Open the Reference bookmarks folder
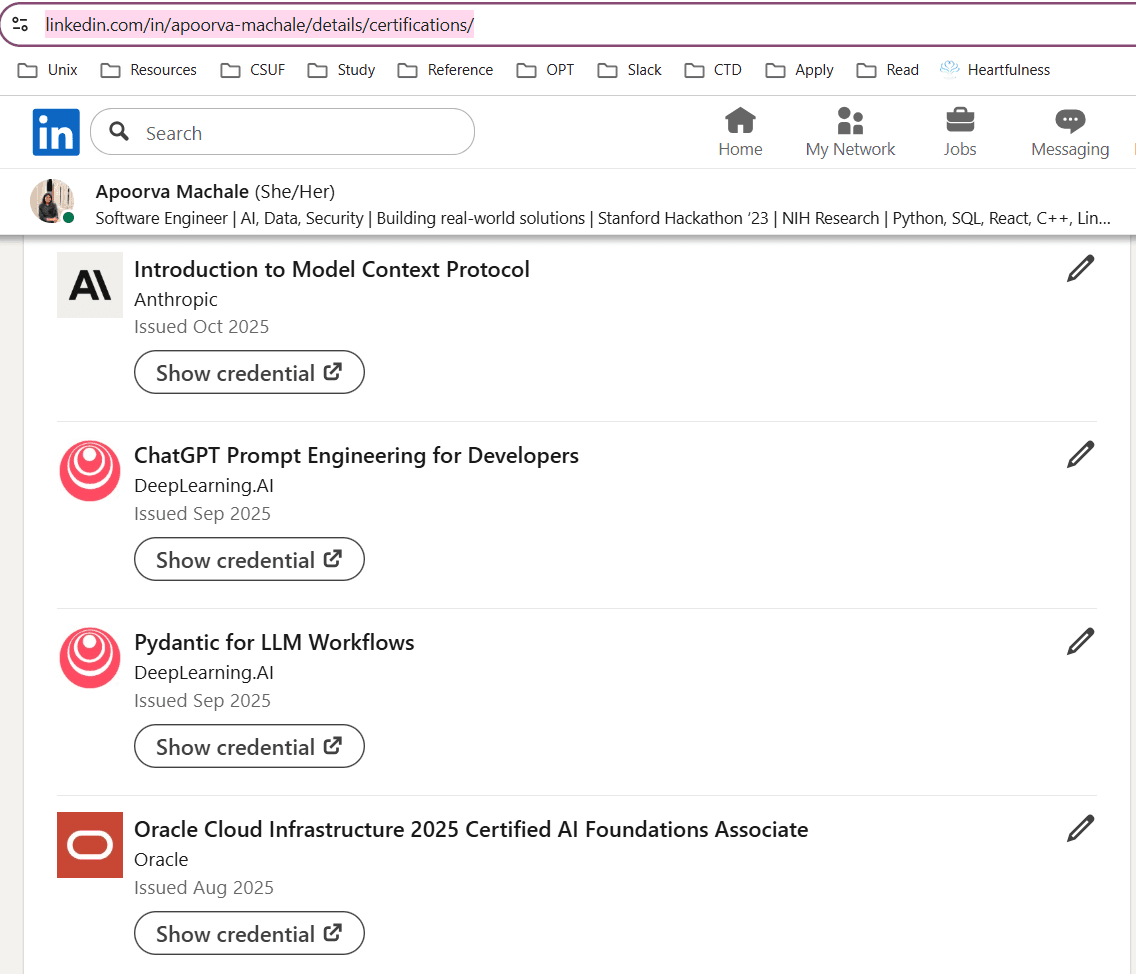Screen dimensions: 1136x974 446,70
